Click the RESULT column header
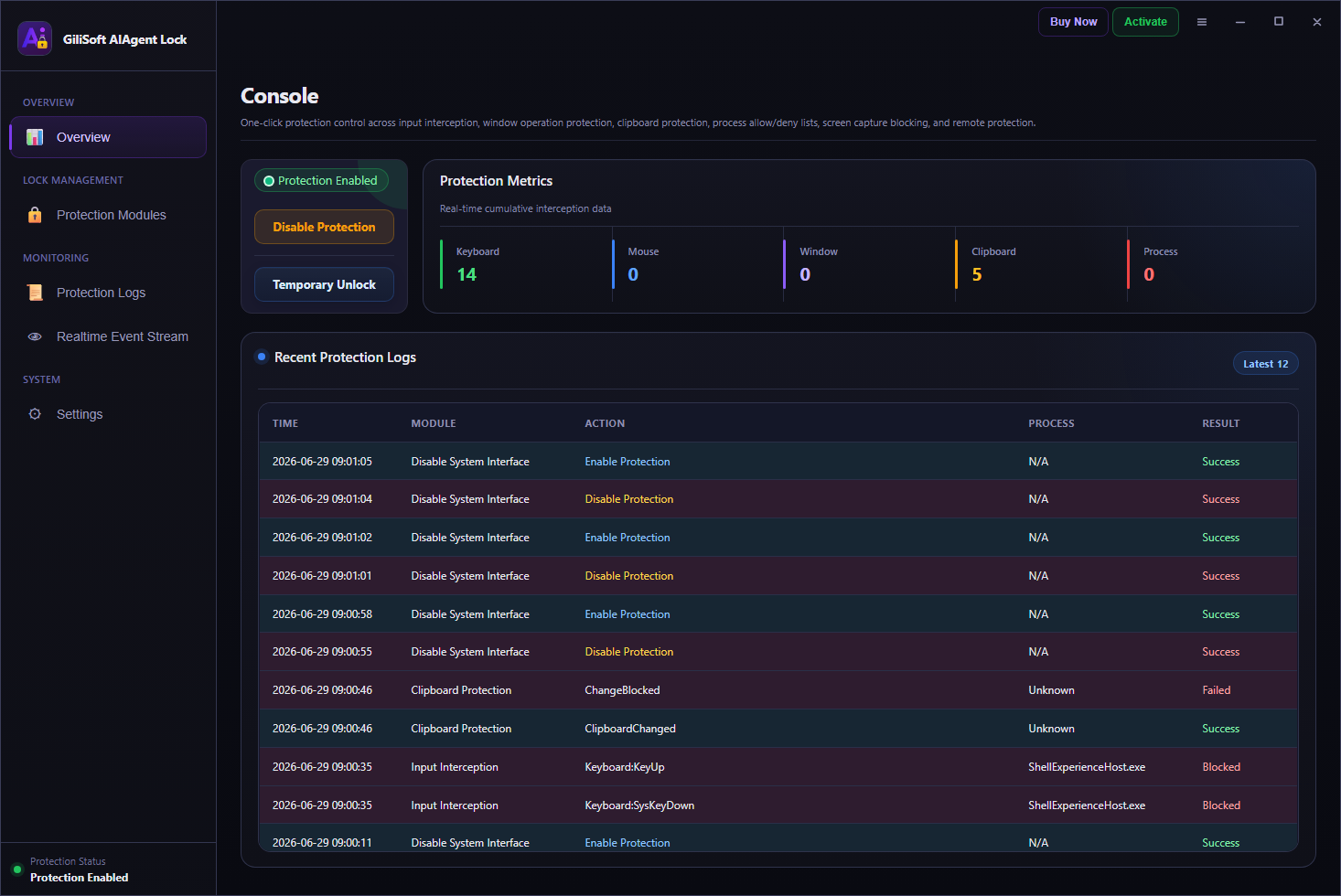This screenshot has height=896, width=1341. point(1221,423)
